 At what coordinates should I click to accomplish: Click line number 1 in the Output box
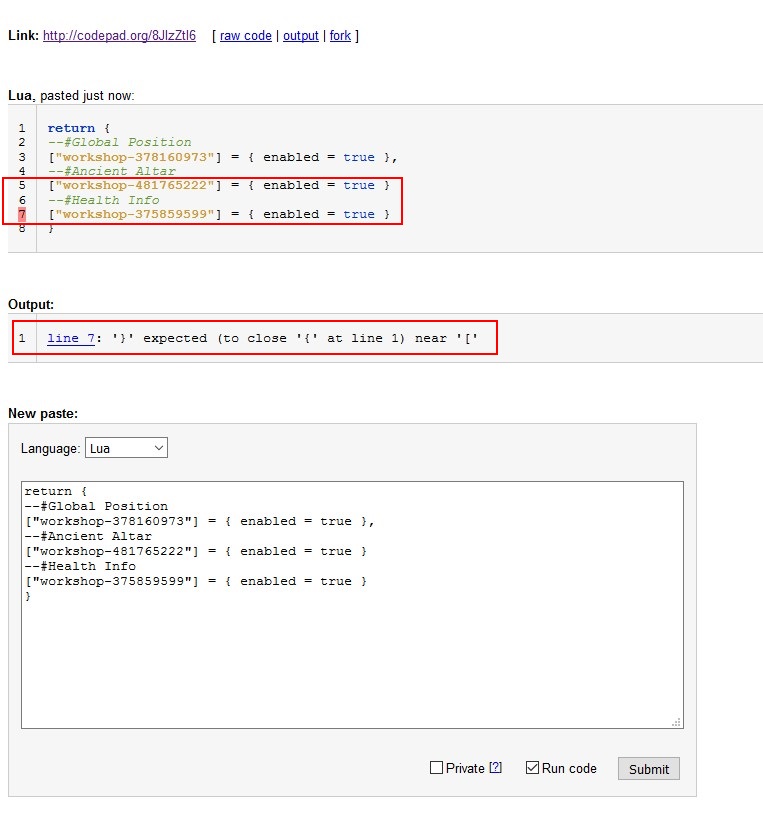(x=22, y=338)
